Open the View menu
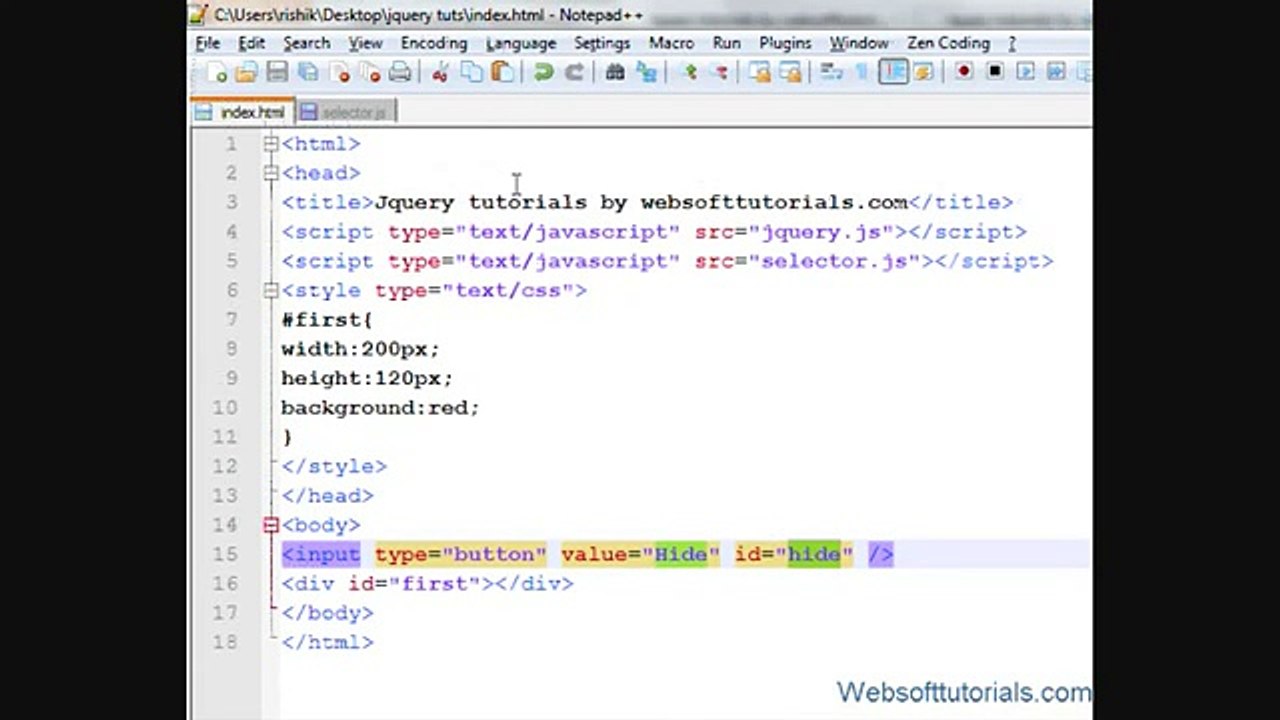This screenshot has height=720, width=1280. tap(365, 43)
